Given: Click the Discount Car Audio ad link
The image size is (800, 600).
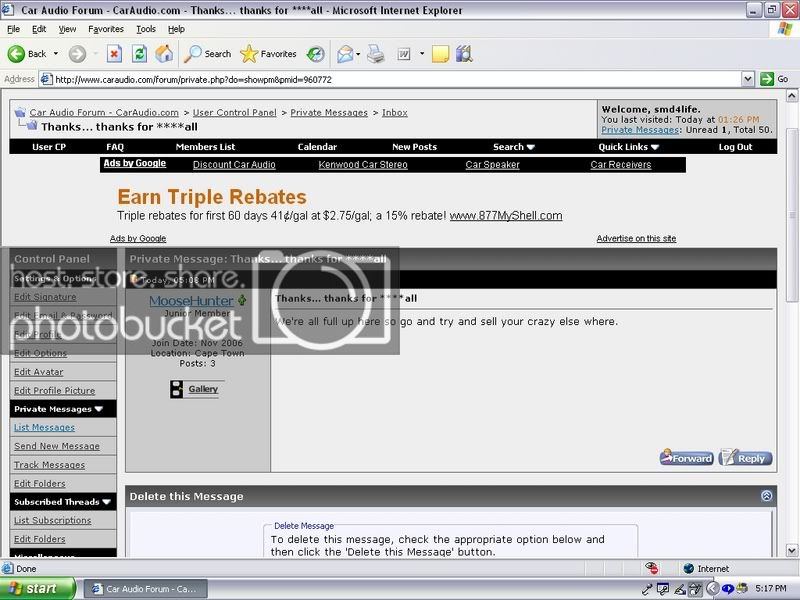Looking at the screenshot, I should (234, 165).
